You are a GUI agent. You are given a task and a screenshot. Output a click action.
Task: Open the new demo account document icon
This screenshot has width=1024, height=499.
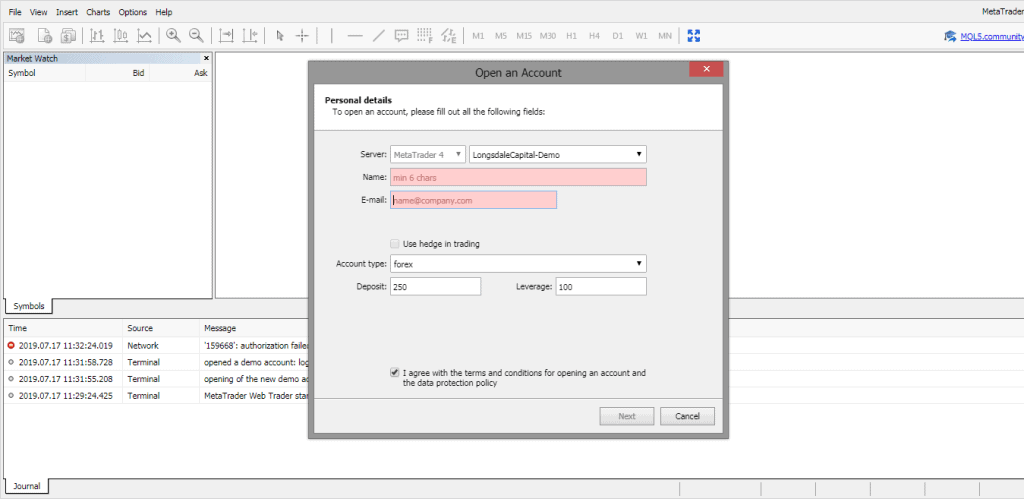pyautogui.click(x=44, y=36)
